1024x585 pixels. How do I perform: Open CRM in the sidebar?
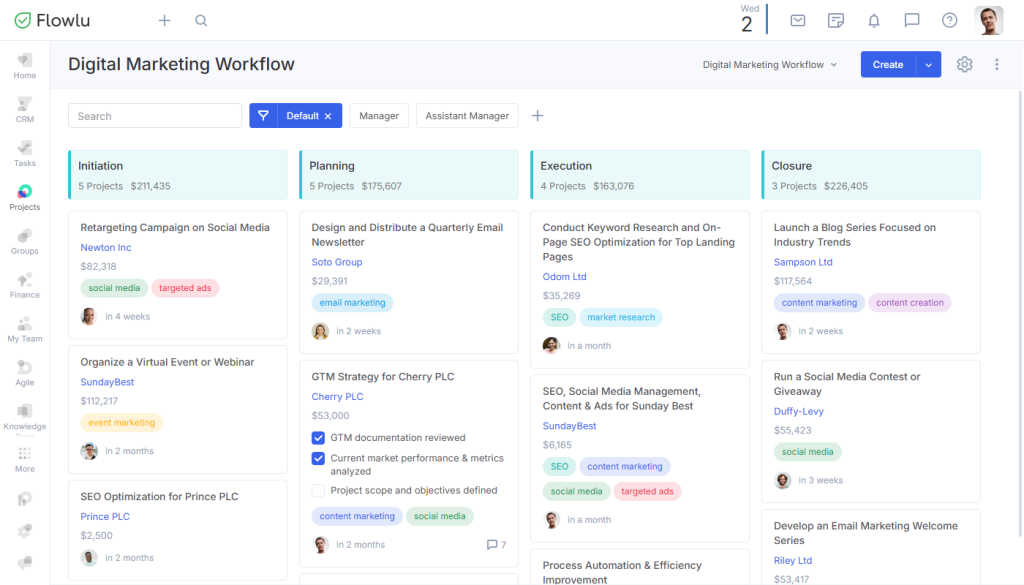point(25,110)
